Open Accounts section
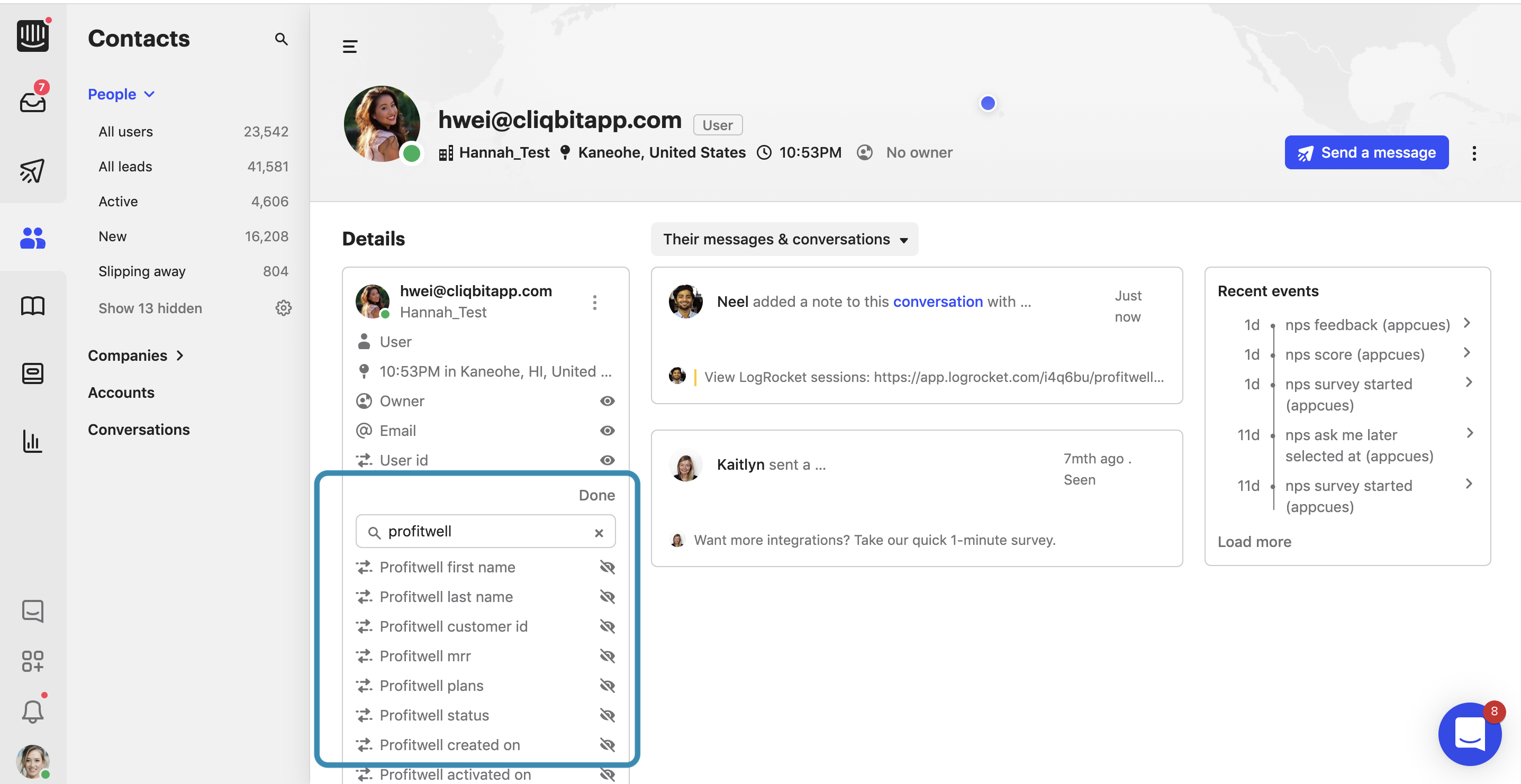Viewport: 1521px width, 784px height. 121,393
